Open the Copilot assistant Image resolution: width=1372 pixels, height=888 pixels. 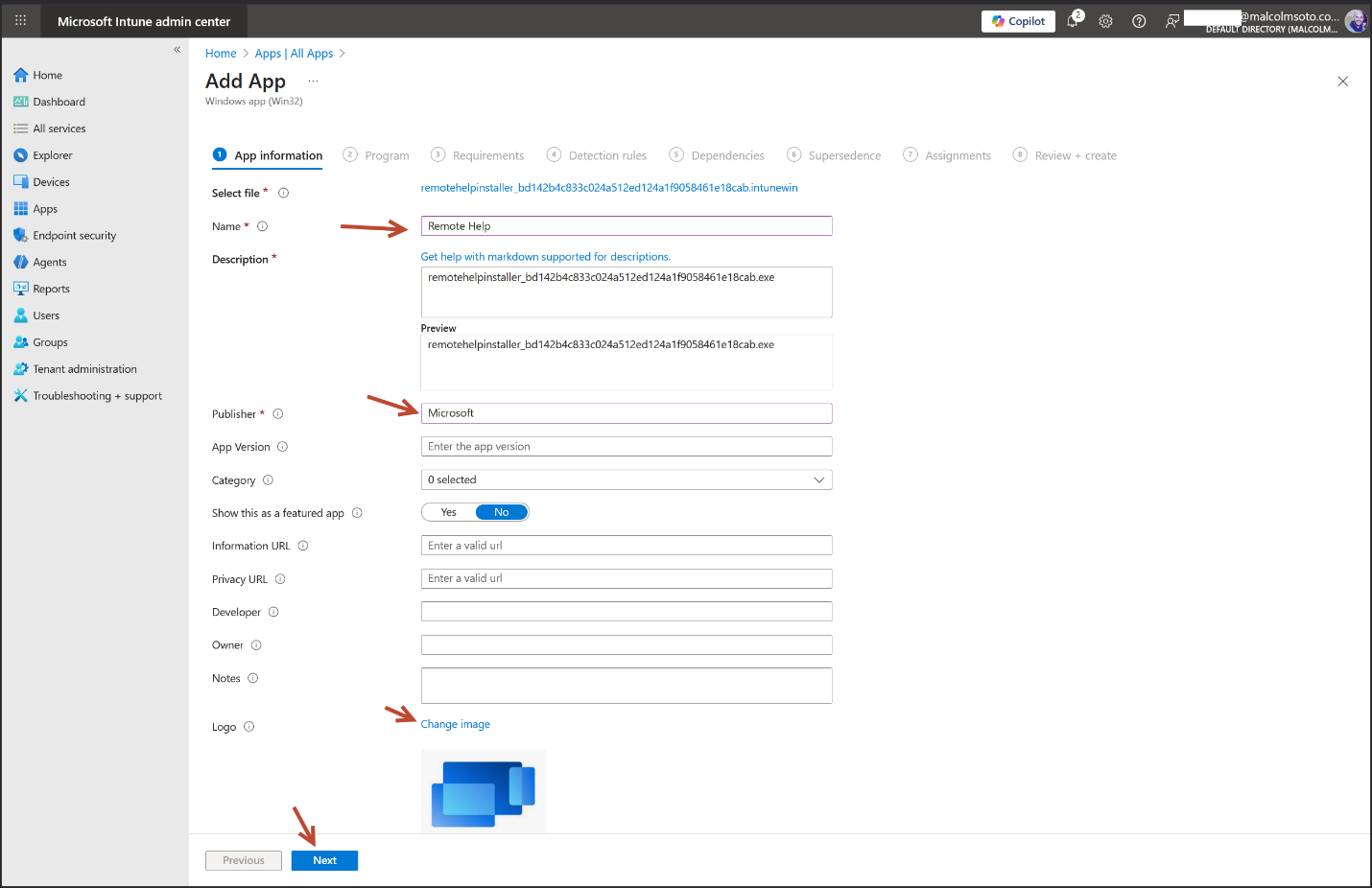pyautogui.click(x=1018, y=21)
